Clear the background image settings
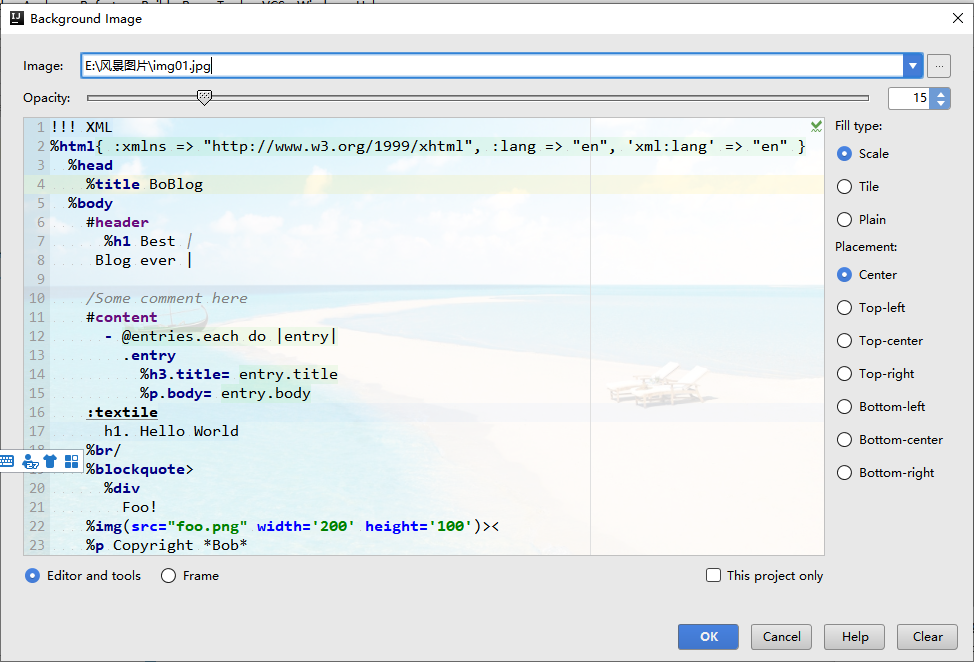The width and height of the screenshot is (974, 662). pyautogui.click(x=926, y=636)
